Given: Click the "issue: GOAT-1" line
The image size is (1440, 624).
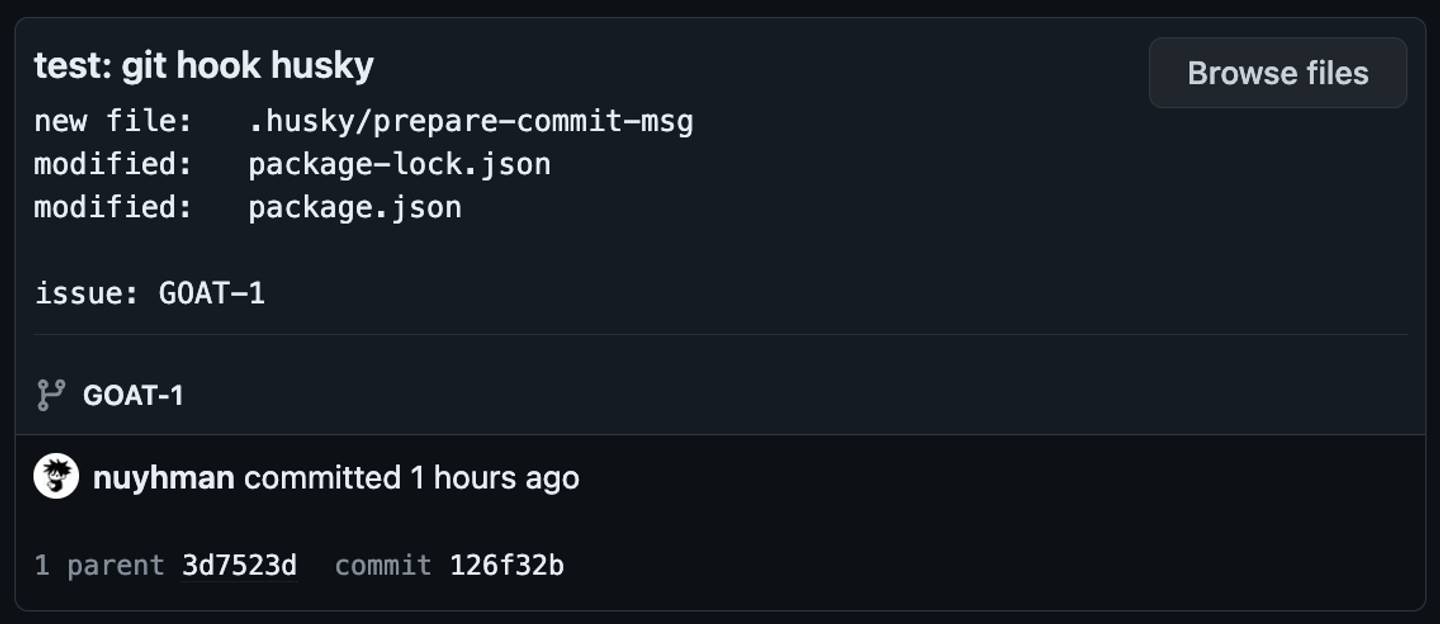Looking at the screenshot, I should [x=150, y=293].
